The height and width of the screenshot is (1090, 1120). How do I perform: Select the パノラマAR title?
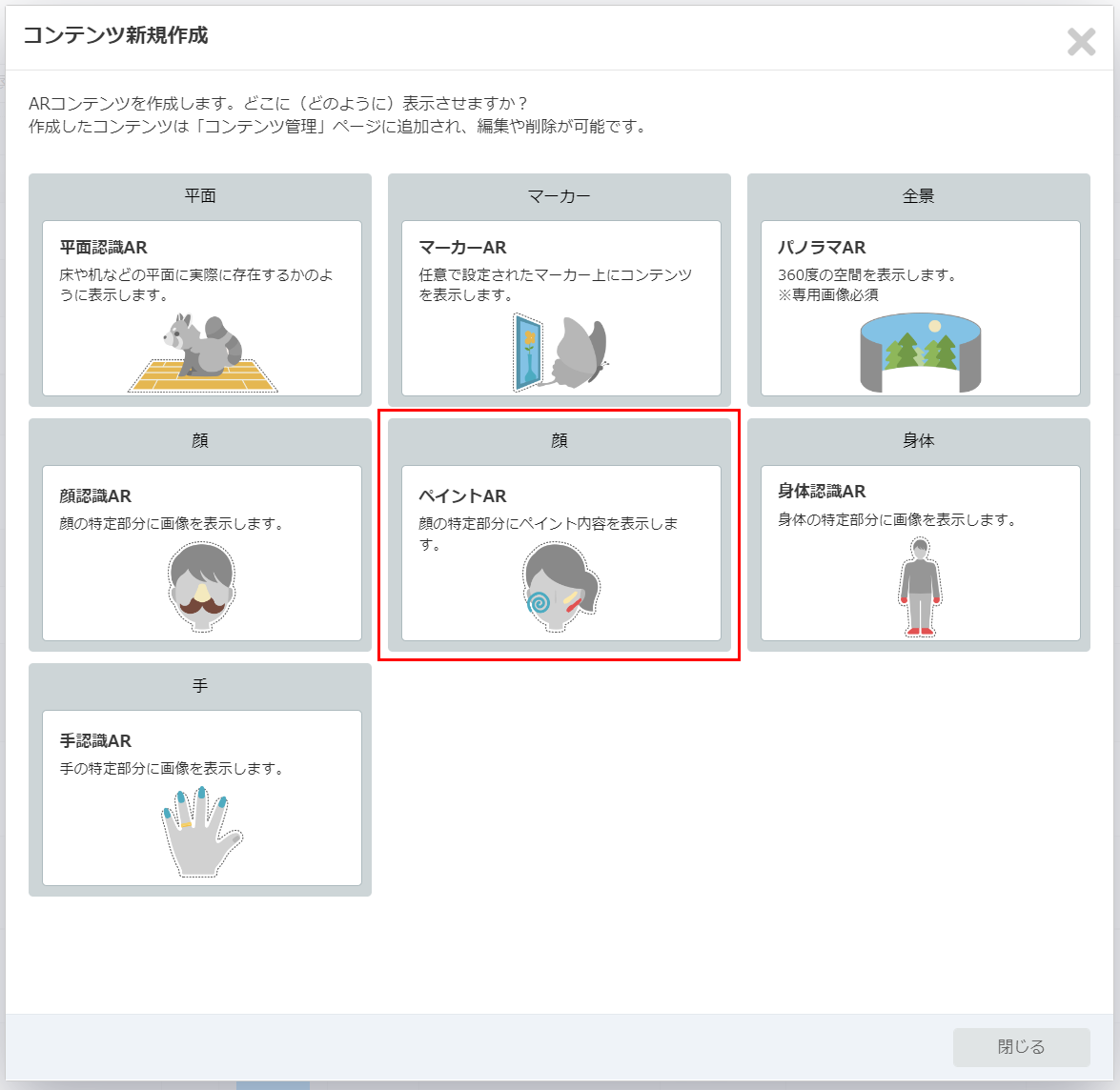(822, 248)
